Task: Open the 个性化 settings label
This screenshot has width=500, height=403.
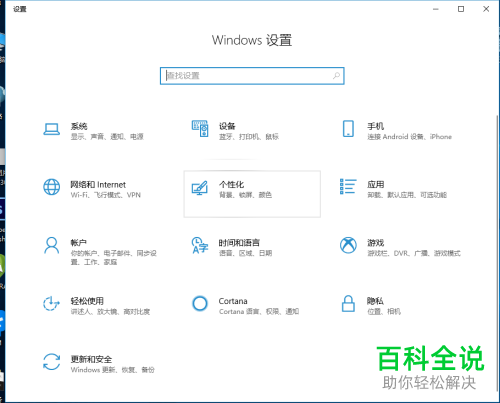Action: [231, 185]
